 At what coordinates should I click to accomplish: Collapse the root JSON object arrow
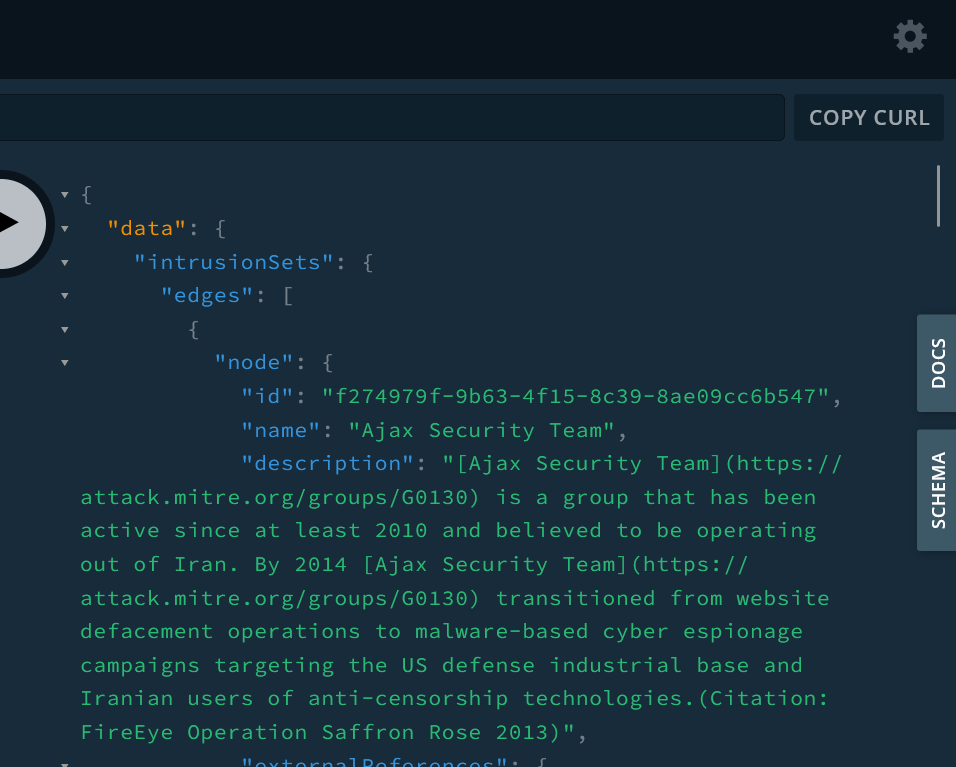click(x=65, y=195)
